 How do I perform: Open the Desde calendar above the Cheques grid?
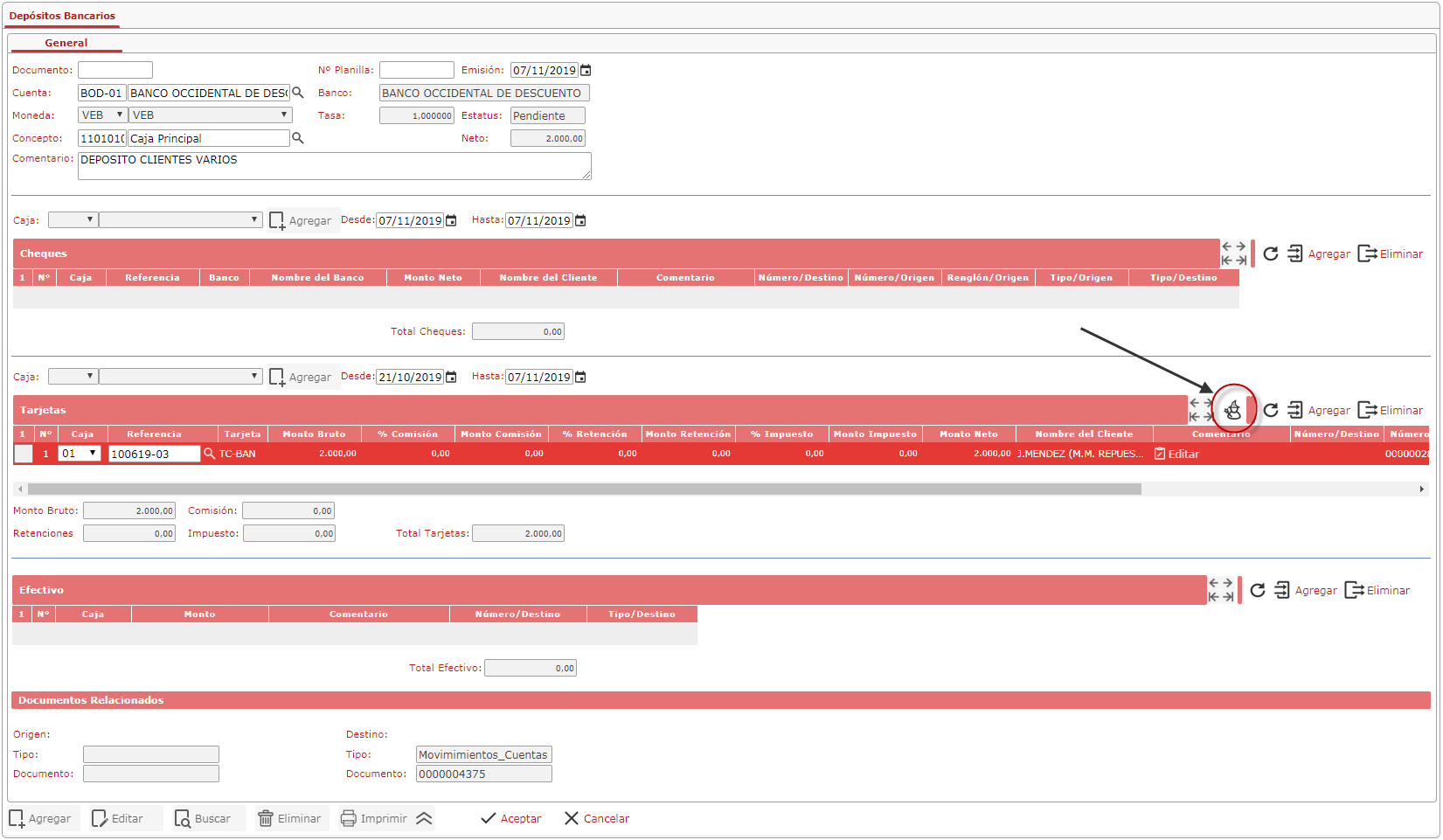pos(451,220)
